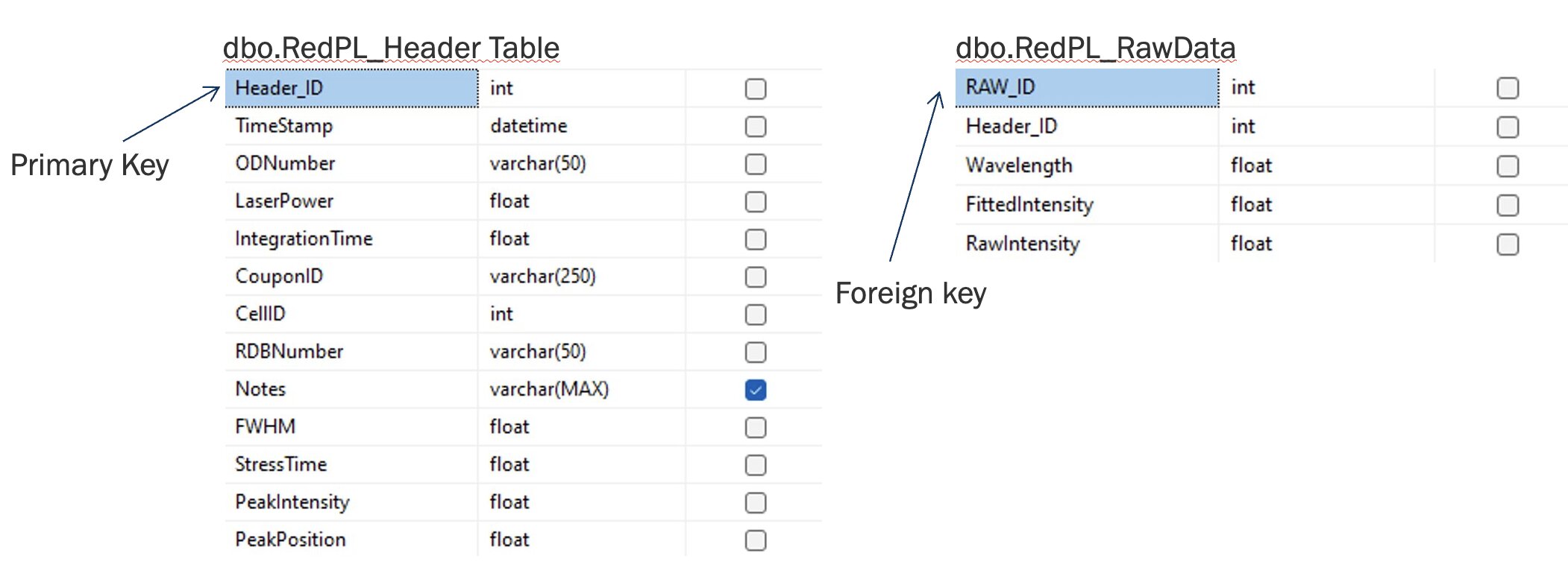Viewport: 1568px width, 562px height.
Task: Select the Header_ID primary key cell
Action: (351, 88)
